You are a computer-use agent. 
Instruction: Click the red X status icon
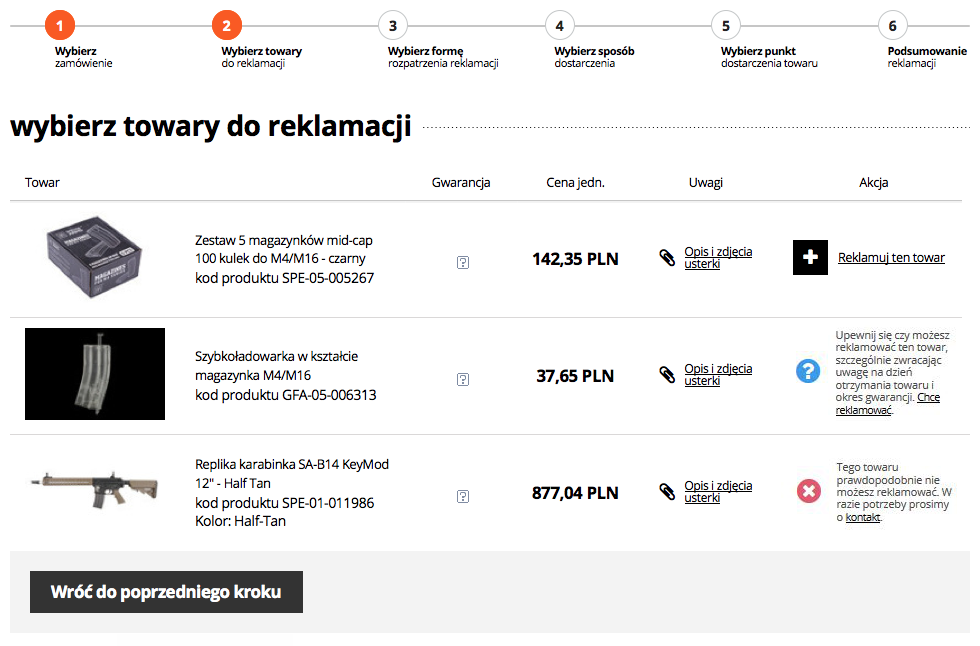(x=808, y=491)
